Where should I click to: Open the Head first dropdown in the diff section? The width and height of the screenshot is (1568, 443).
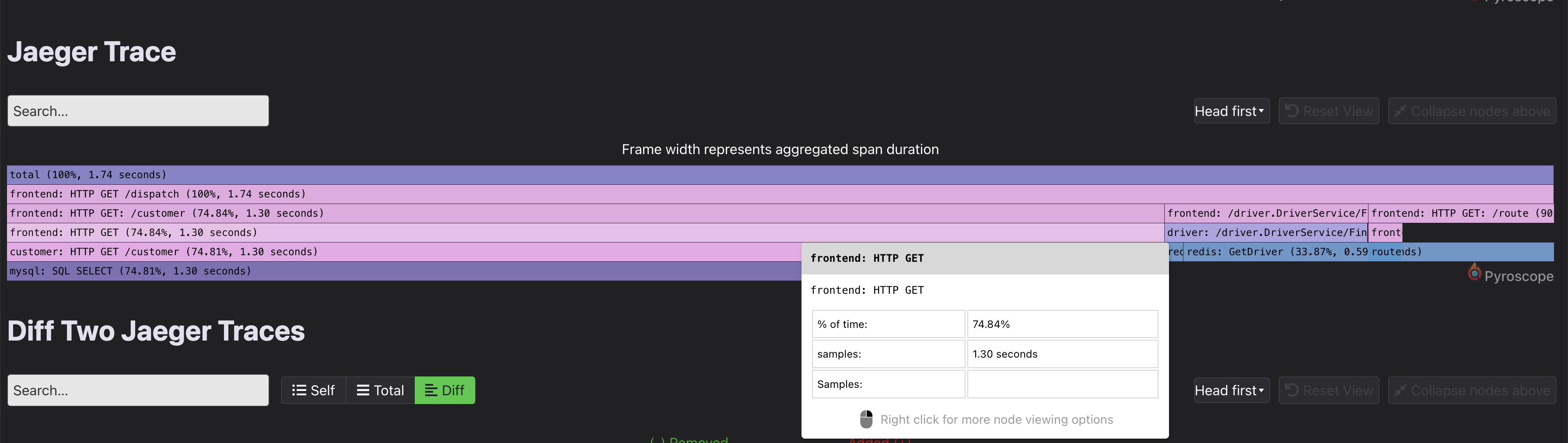tap(1231, 390)
